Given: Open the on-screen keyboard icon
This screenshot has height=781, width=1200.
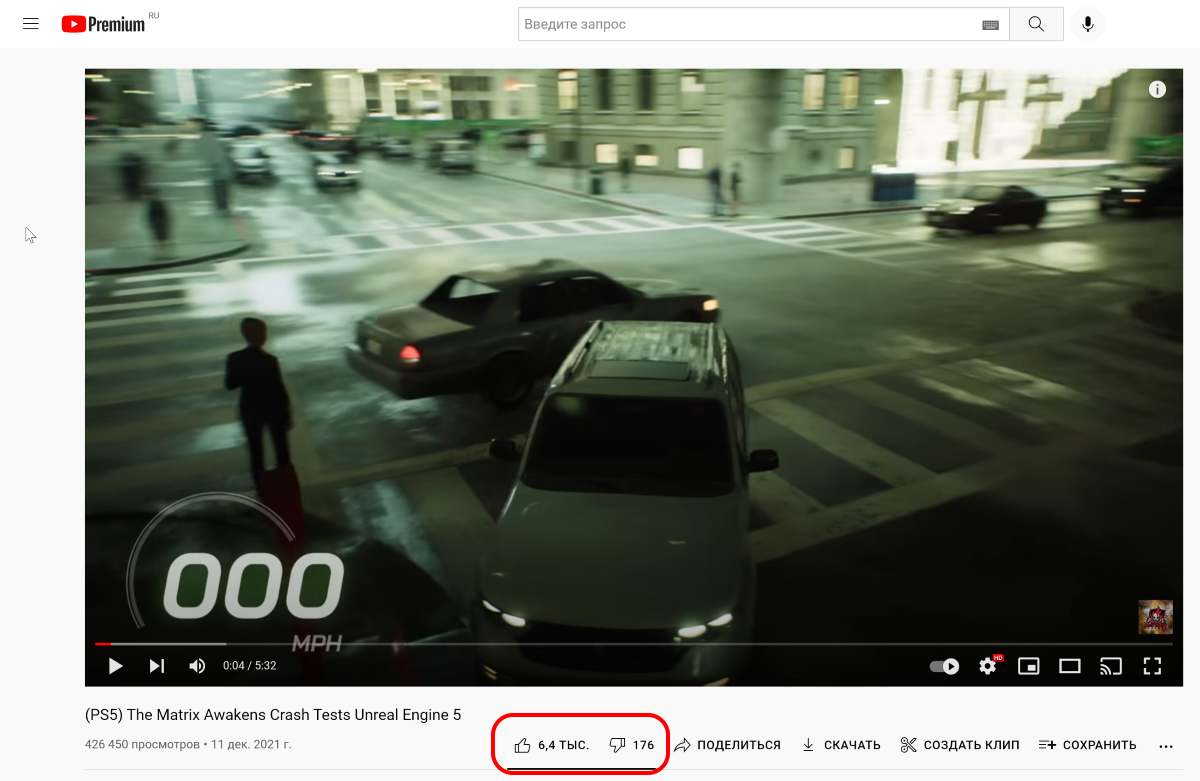Looking at the screenshot, I should pos(990,25).
